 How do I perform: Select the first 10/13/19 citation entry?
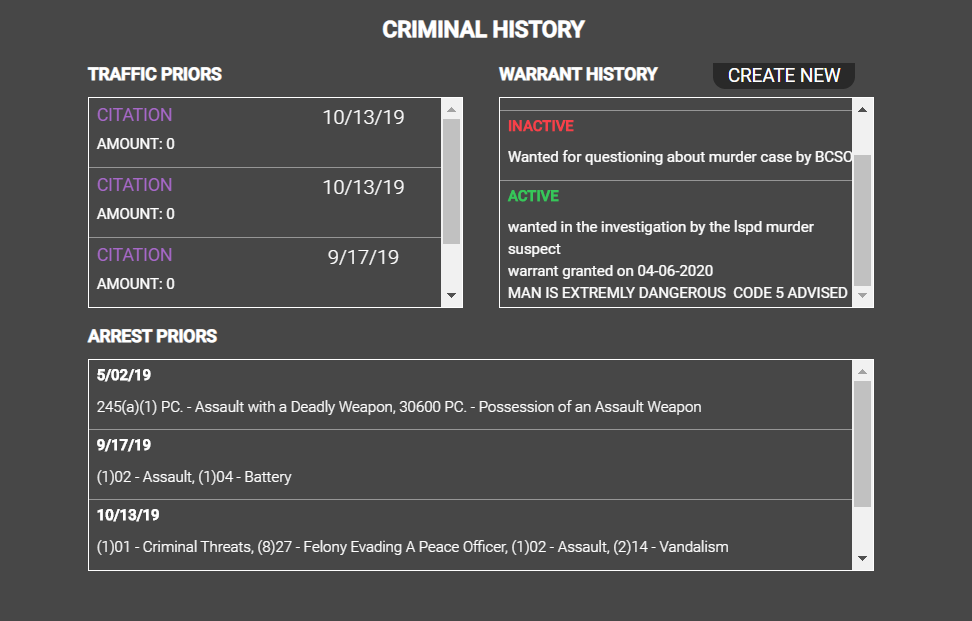pos(265,133)
